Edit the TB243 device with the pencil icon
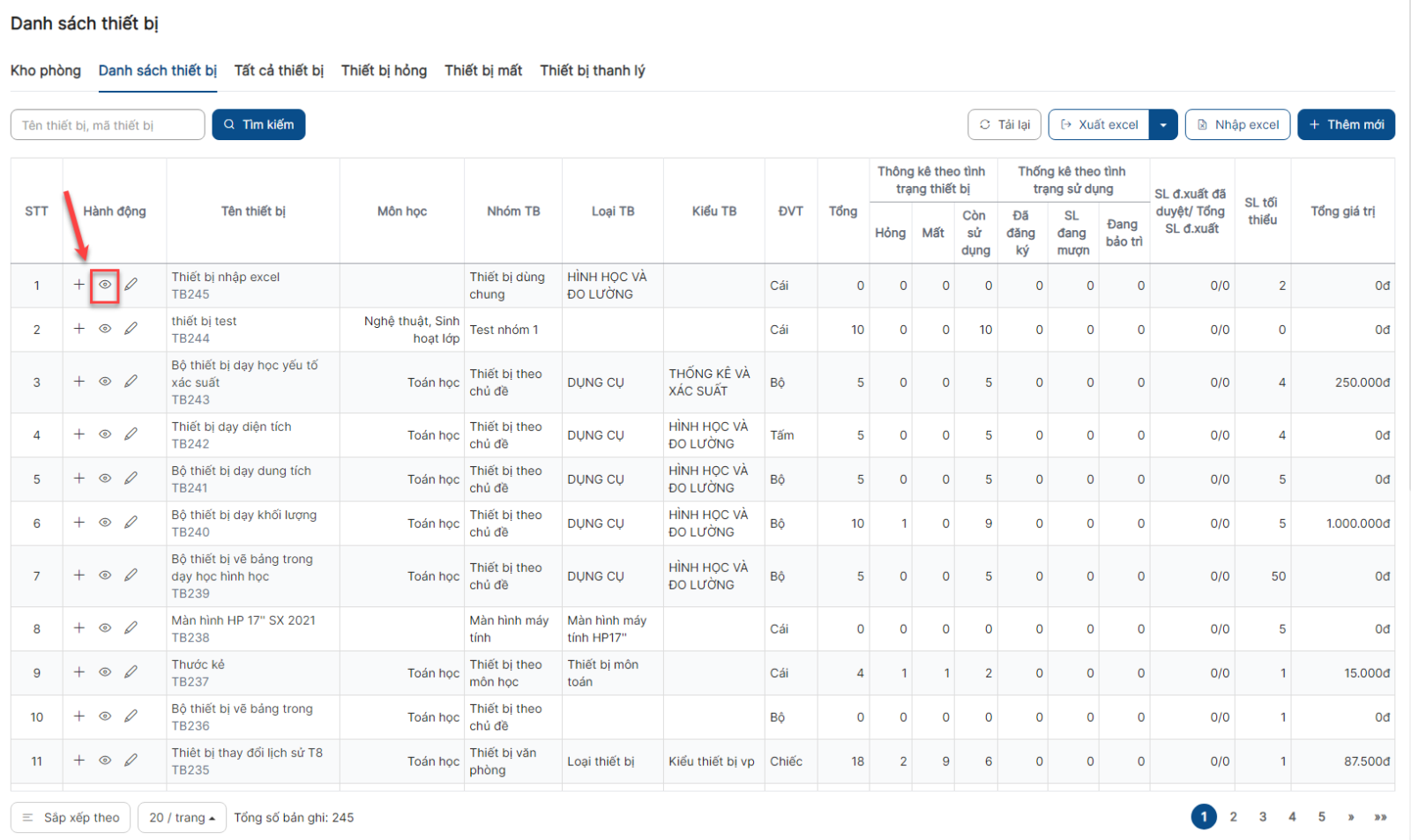The width and height of the screenshot is (1411, 840). (131, 382)
